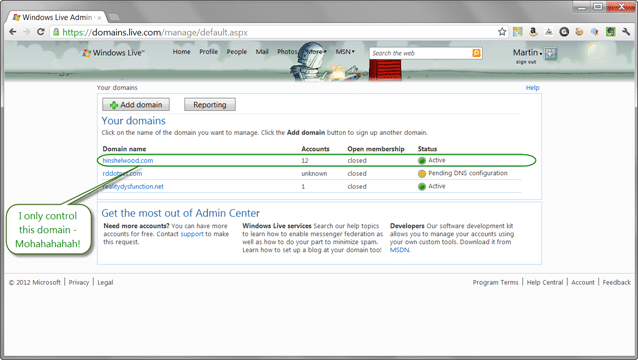The image size is (638, 360).
Task: Open the Account footer link
Action: click(583, 282)
